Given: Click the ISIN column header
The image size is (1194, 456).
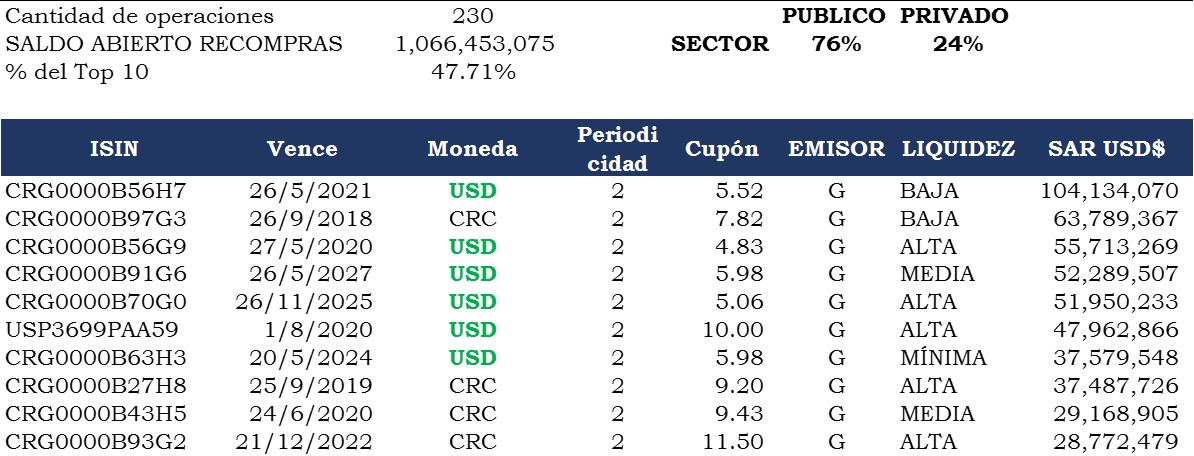Looking at the screenshot, I should pos(114,149).
